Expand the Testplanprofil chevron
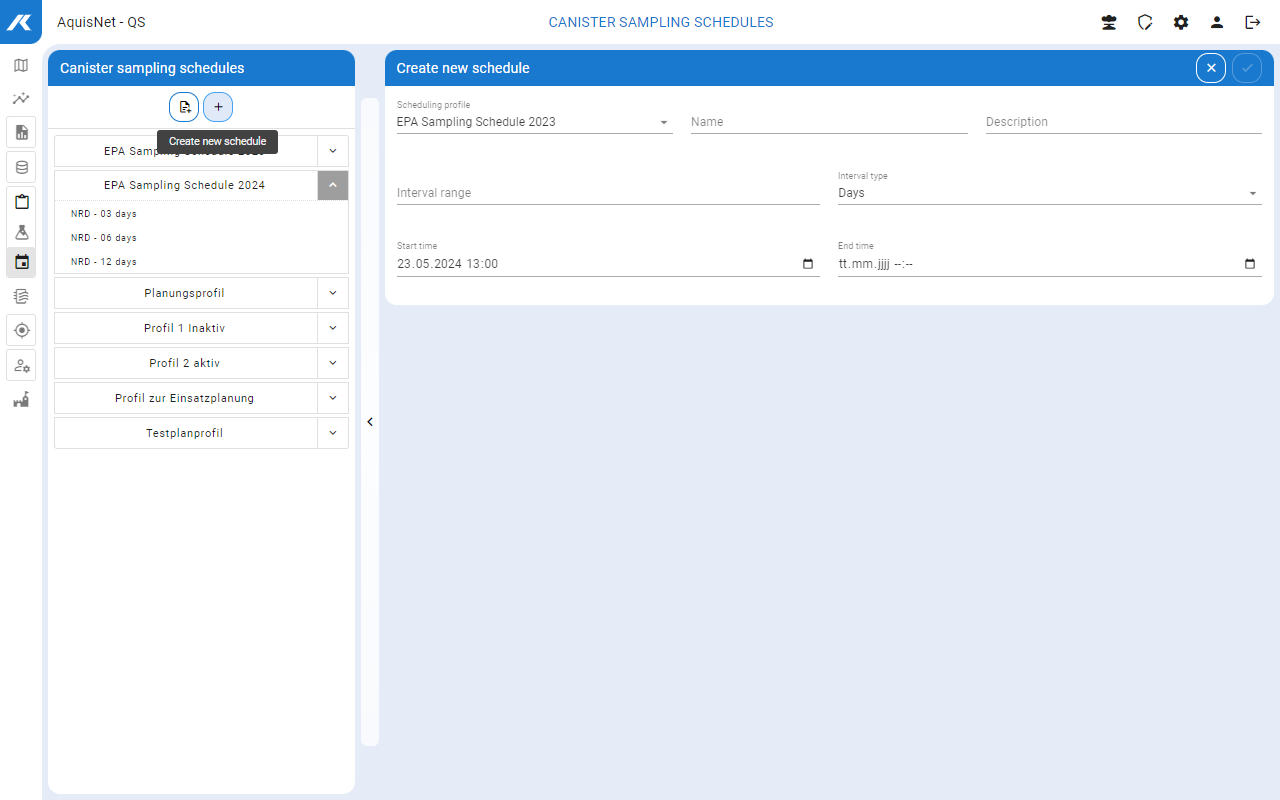Screen dimensions: 1280x800 (333, 433)
